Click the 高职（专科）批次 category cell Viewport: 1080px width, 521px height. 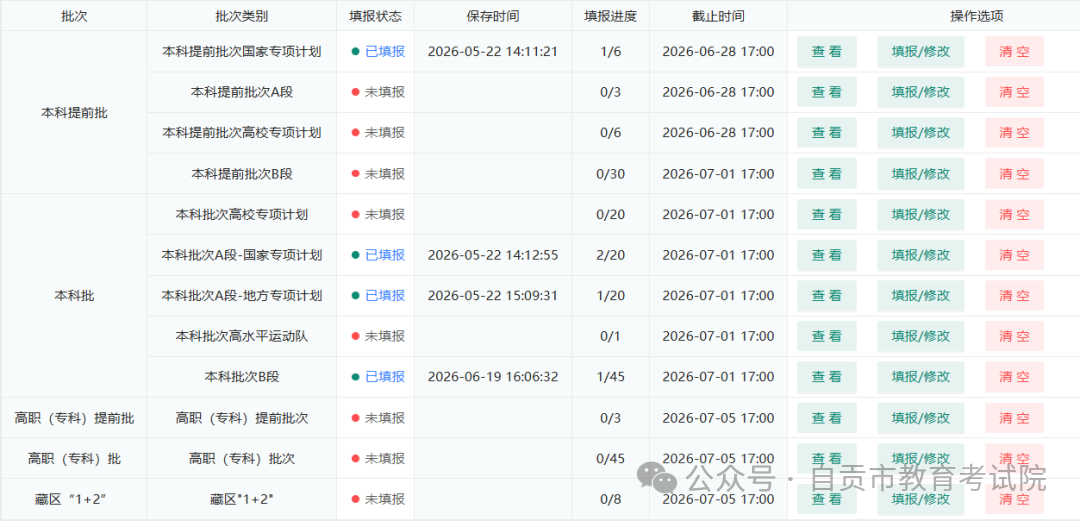click(242, 458)
